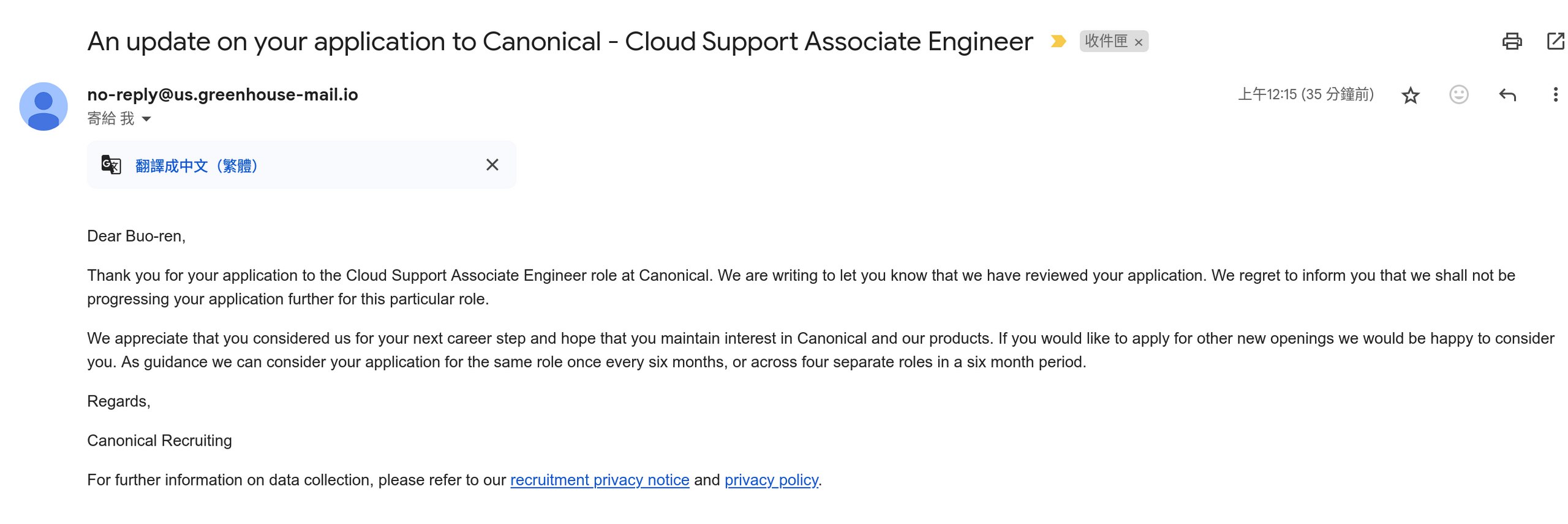Screen dimensions: 1568x524
Task: Click the 收件匣 label chip
Action: click(x=1106, y=41)
